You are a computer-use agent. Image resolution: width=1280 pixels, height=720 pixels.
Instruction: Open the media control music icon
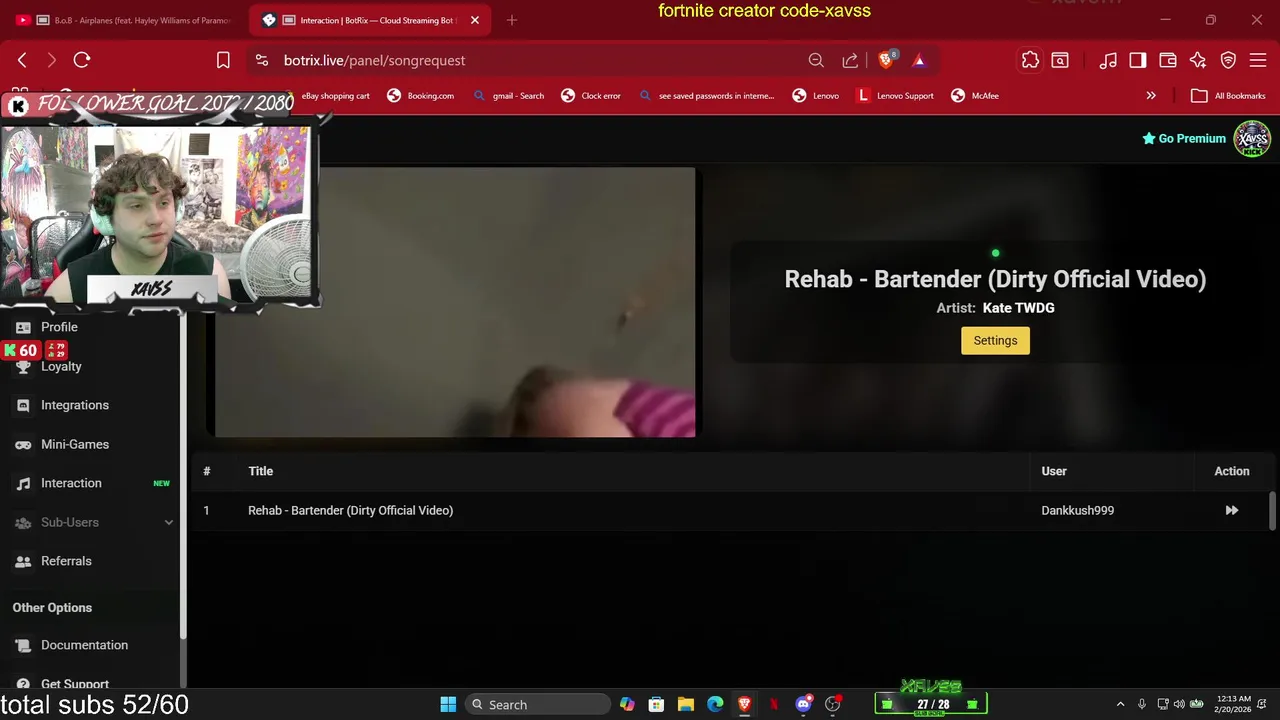pyautogui.click(x=1108, y=60)
